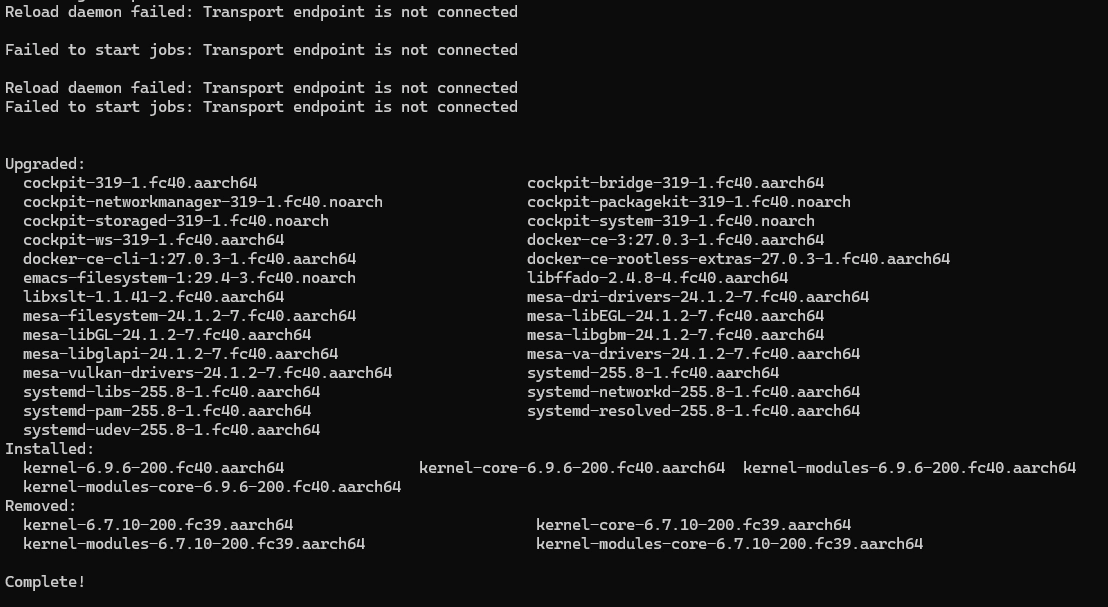Click the libxslt-1.1.41 package text
The width and height of the screenshot is (1108, 607).
(153, 297)
